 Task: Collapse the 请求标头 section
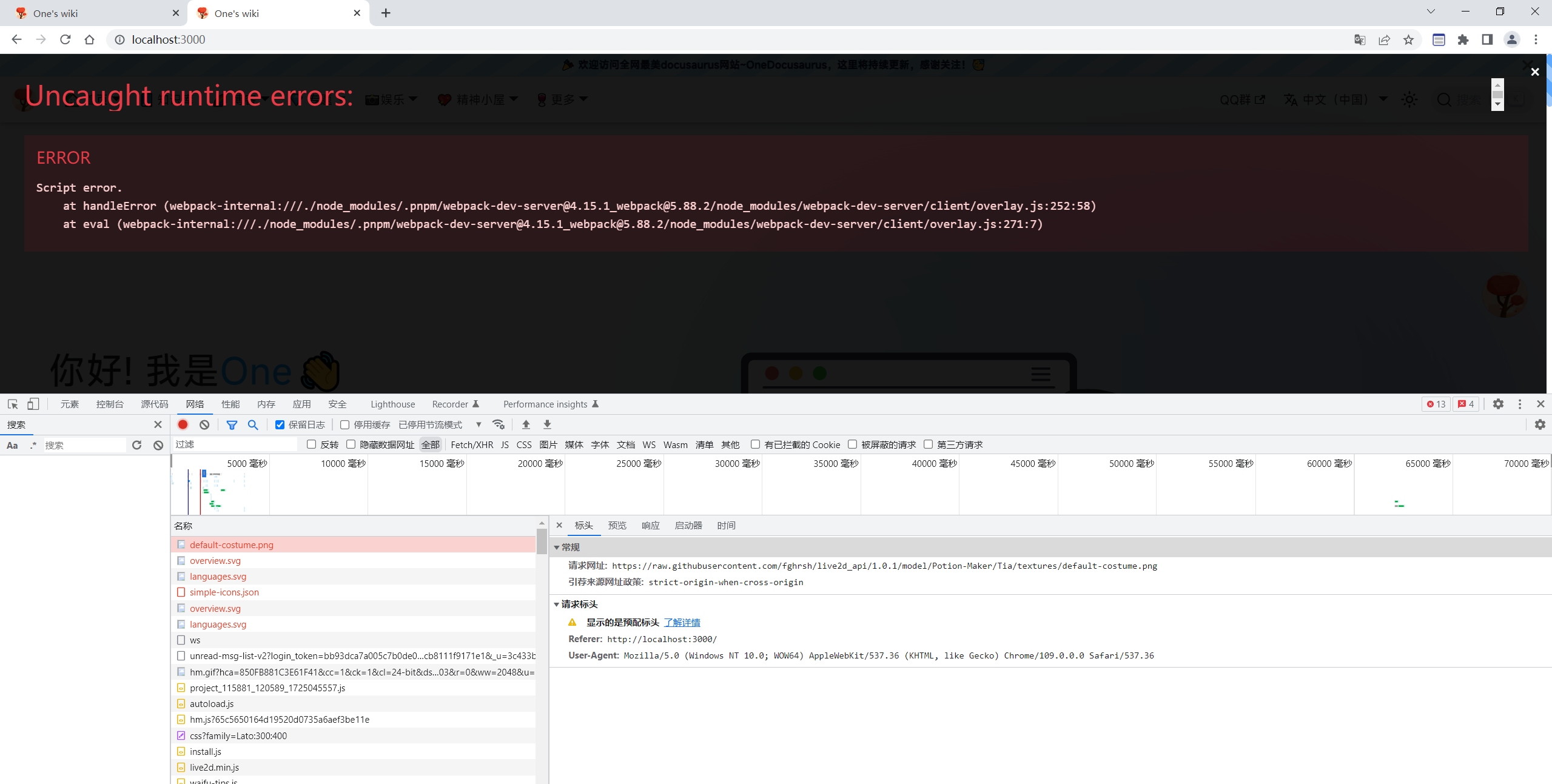pos(557,604)
